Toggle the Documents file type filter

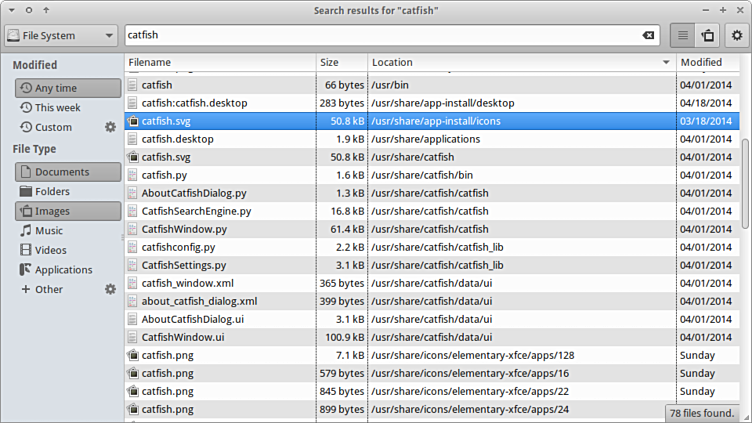pyautogui.click(x=67, y=172)
